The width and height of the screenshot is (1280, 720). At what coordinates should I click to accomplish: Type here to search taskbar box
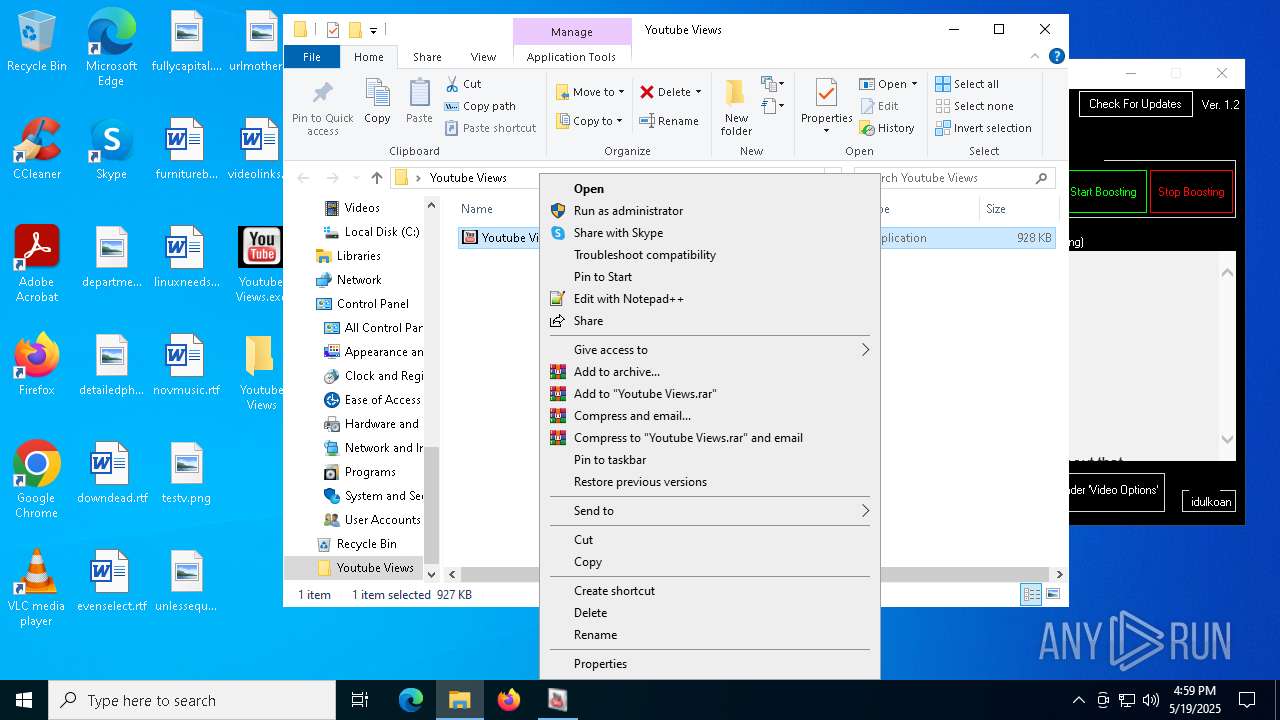(x=192, y=700)
